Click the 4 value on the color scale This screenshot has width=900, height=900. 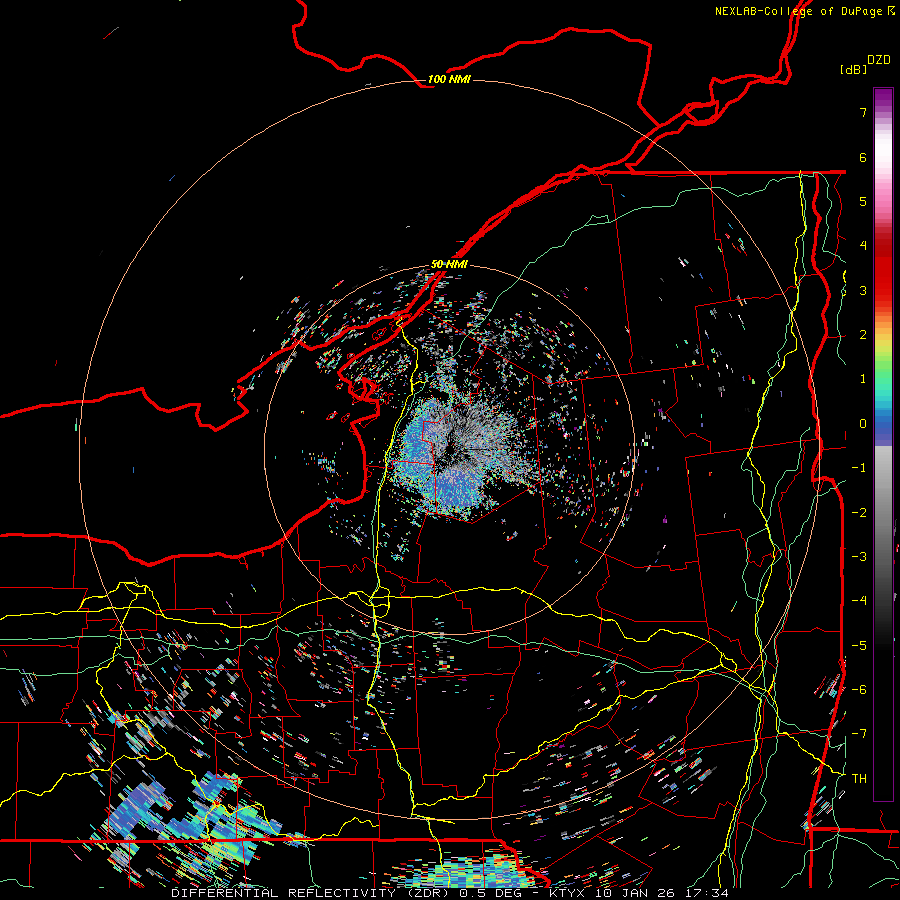[x=863, y=246]
